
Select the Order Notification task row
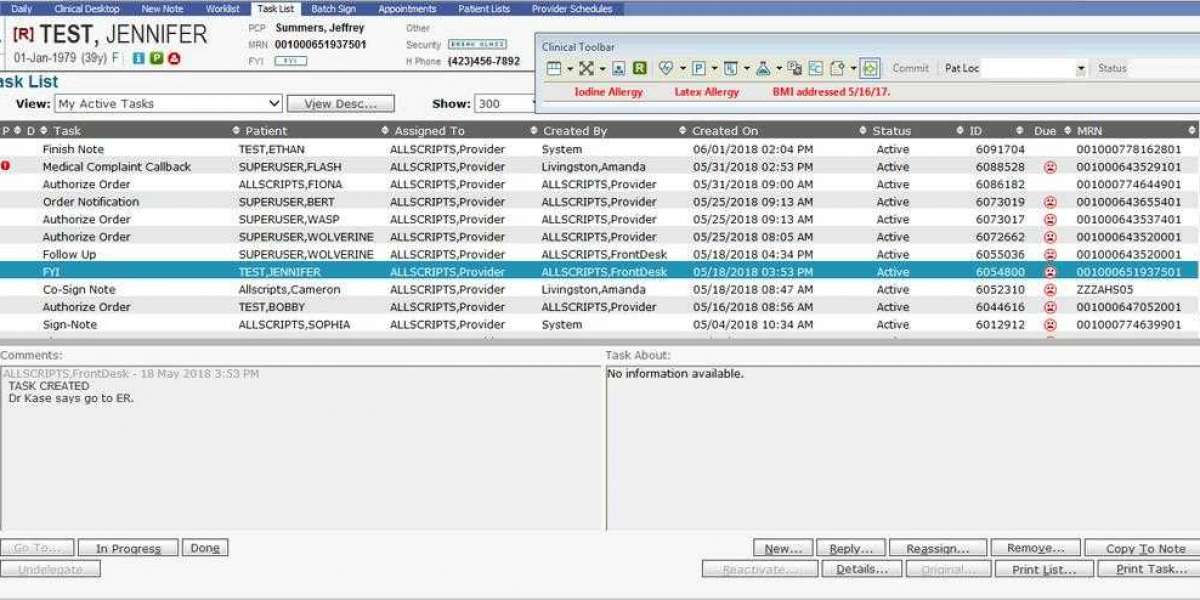pos(598,201)
